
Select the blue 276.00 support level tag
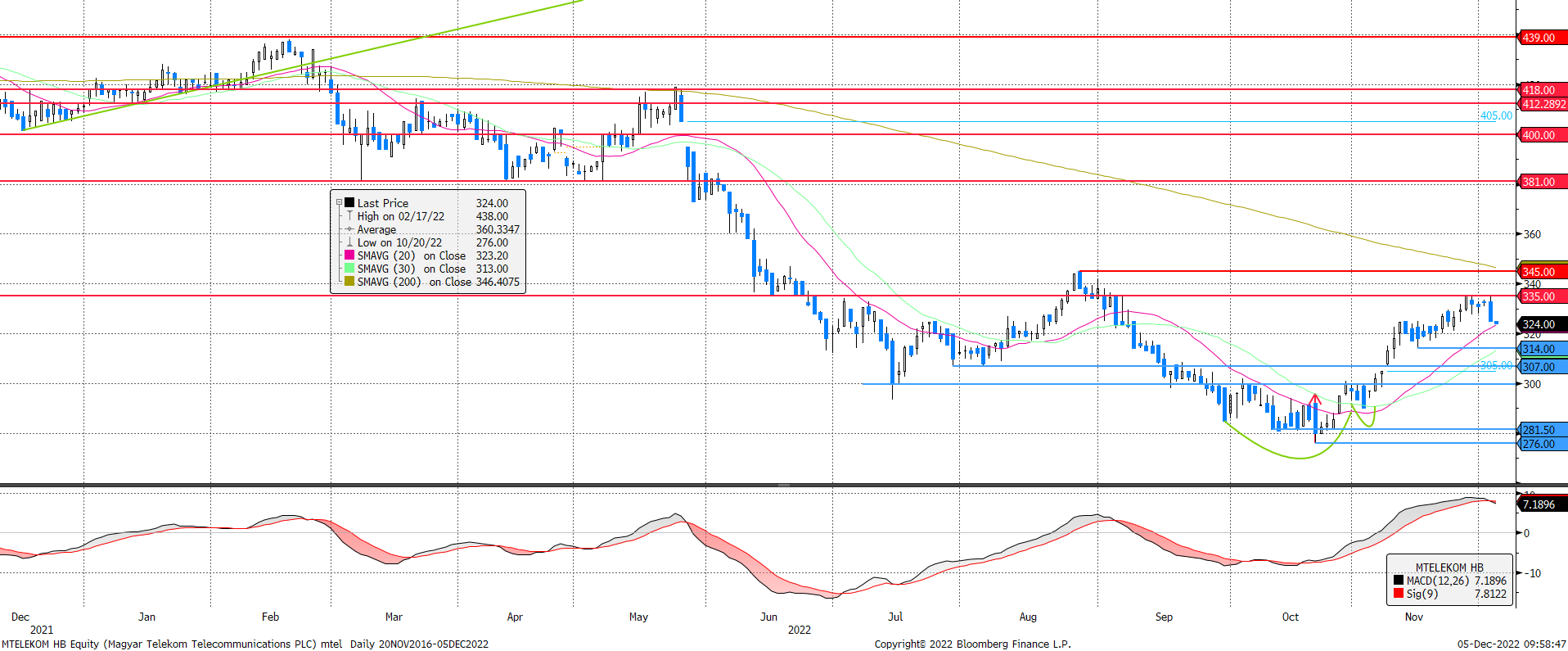(x=1541, y=444)
